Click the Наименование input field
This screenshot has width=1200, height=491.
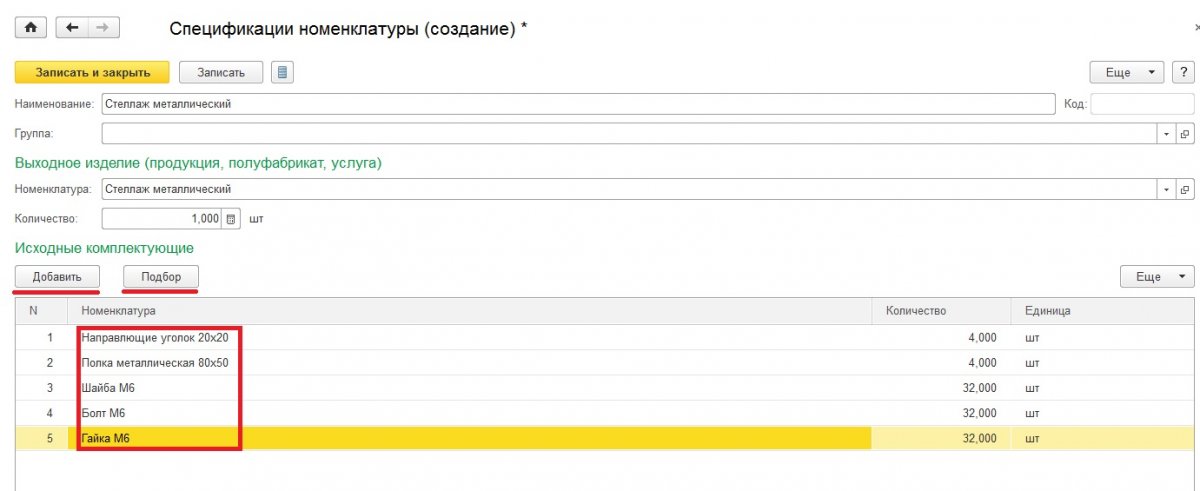coord(578,104)
